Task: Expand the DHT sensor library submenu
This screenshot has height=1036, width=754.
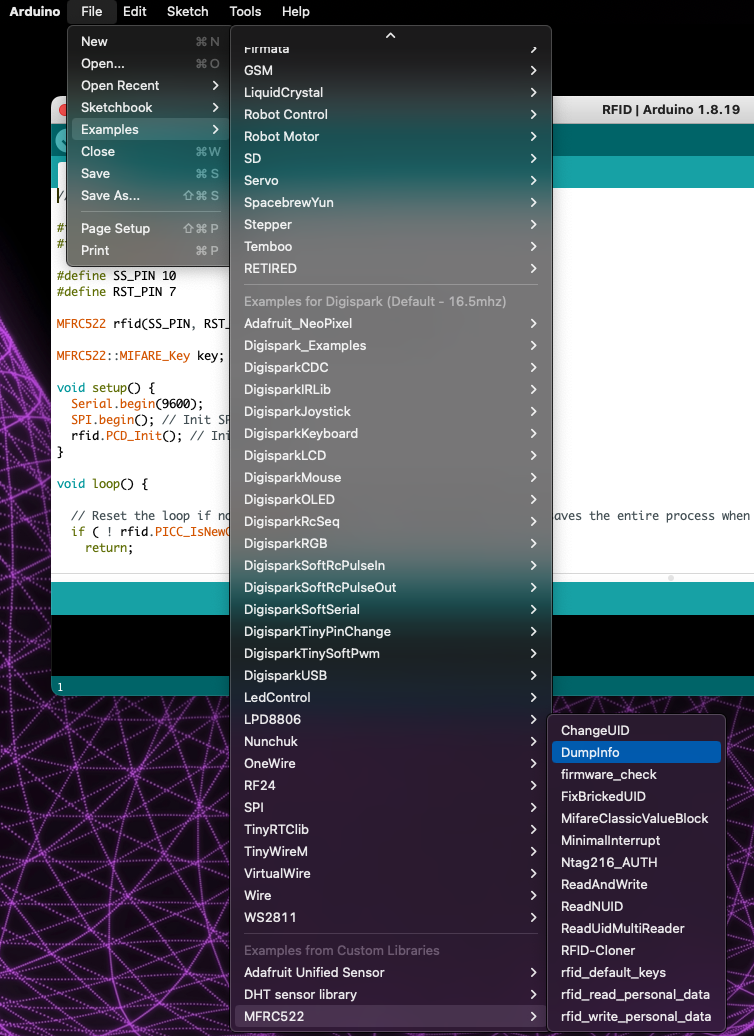Action: tap(390, 994)
